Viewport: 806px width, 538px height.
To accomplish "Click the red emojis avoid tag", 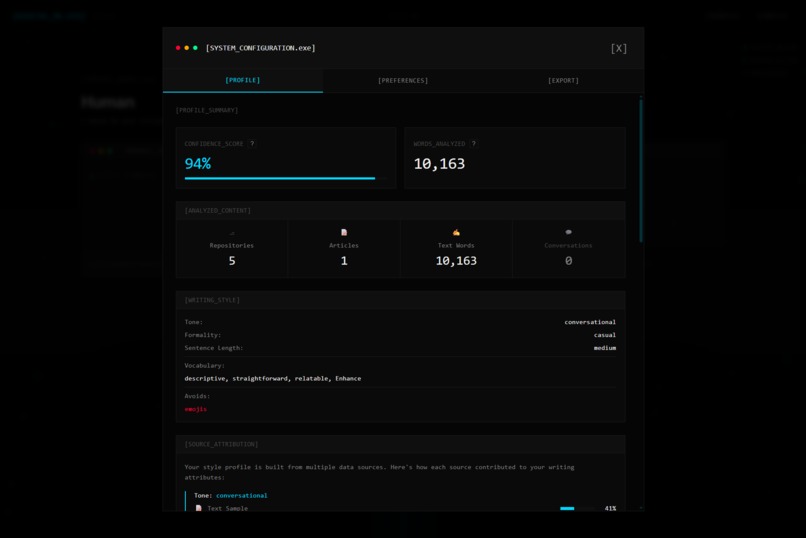I will point(195,409).
